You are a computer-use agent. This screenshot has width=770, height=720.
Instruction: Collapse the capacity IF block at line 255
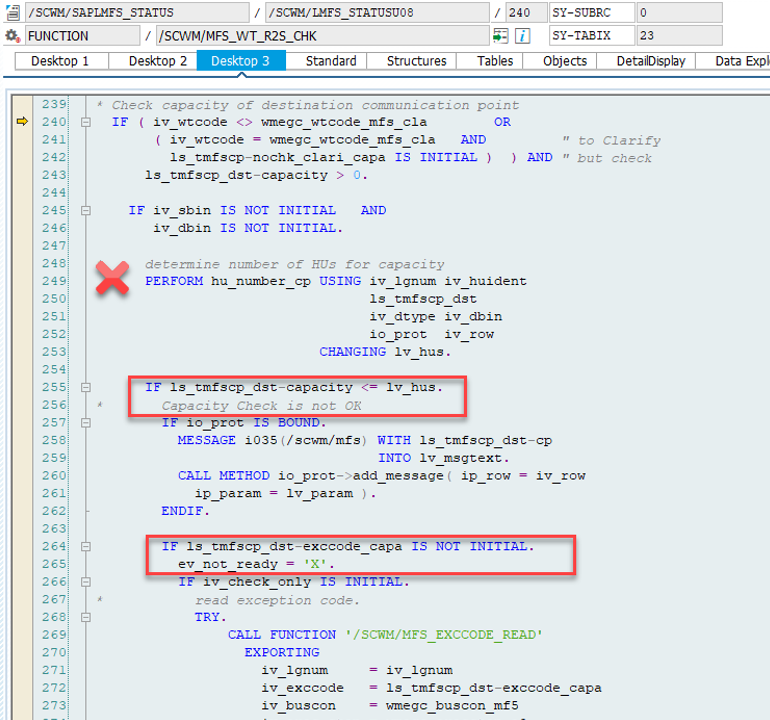(x=86, y=387)
